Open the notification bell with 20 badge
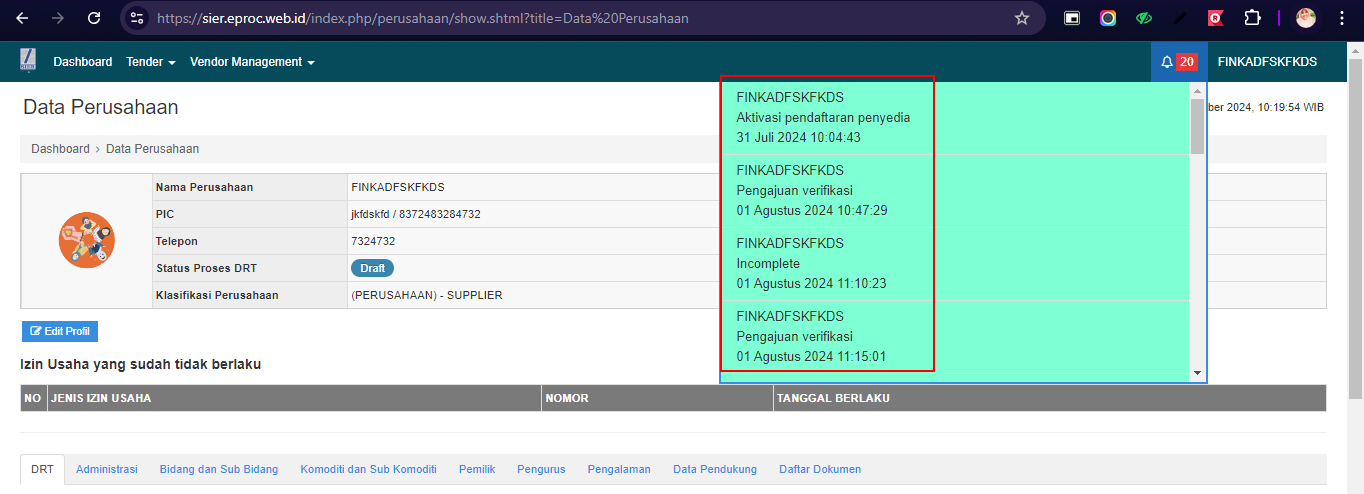1364x494 pixels. click(x=1179, y=62)
